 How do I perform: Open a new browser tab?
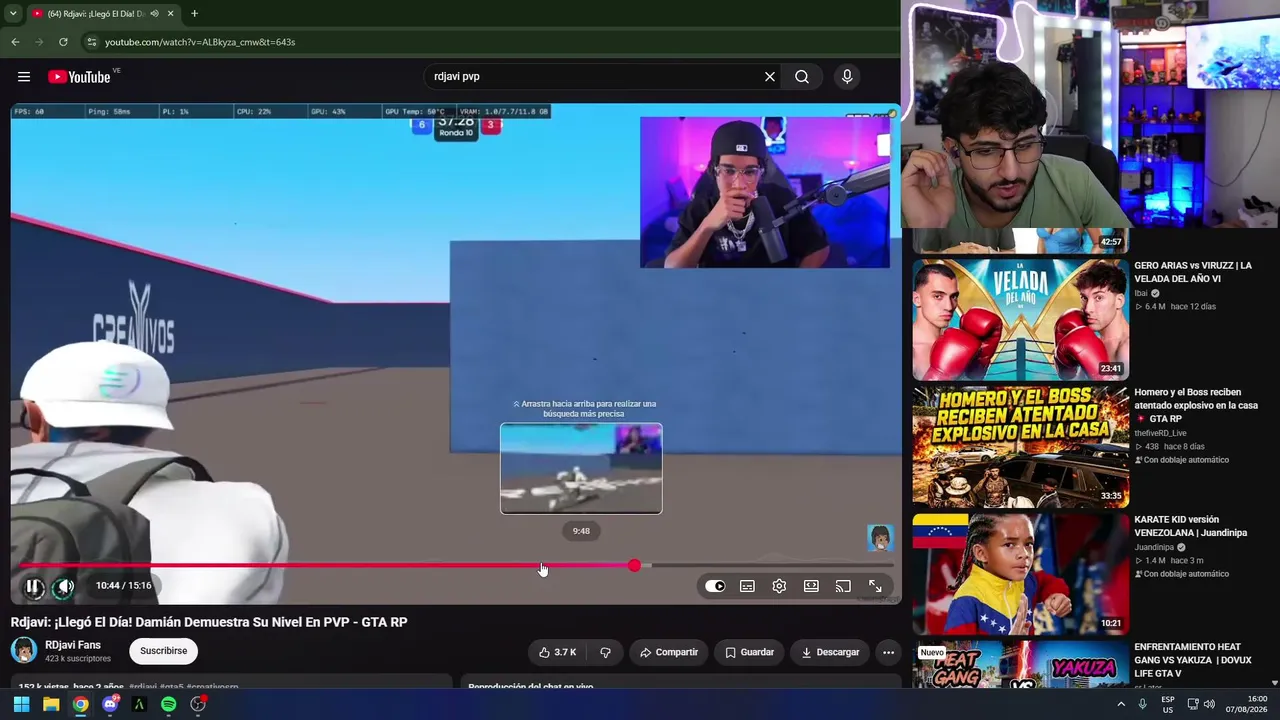coord(194,14)
